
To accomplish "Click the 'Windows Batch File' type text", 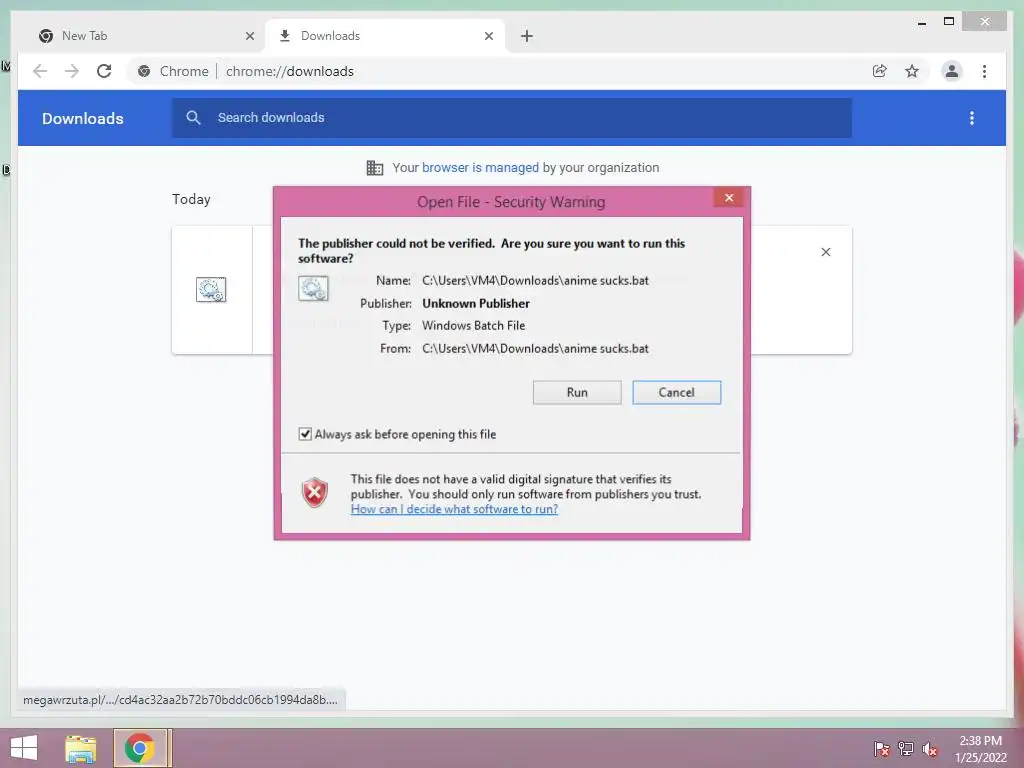I will click(473, 326).
